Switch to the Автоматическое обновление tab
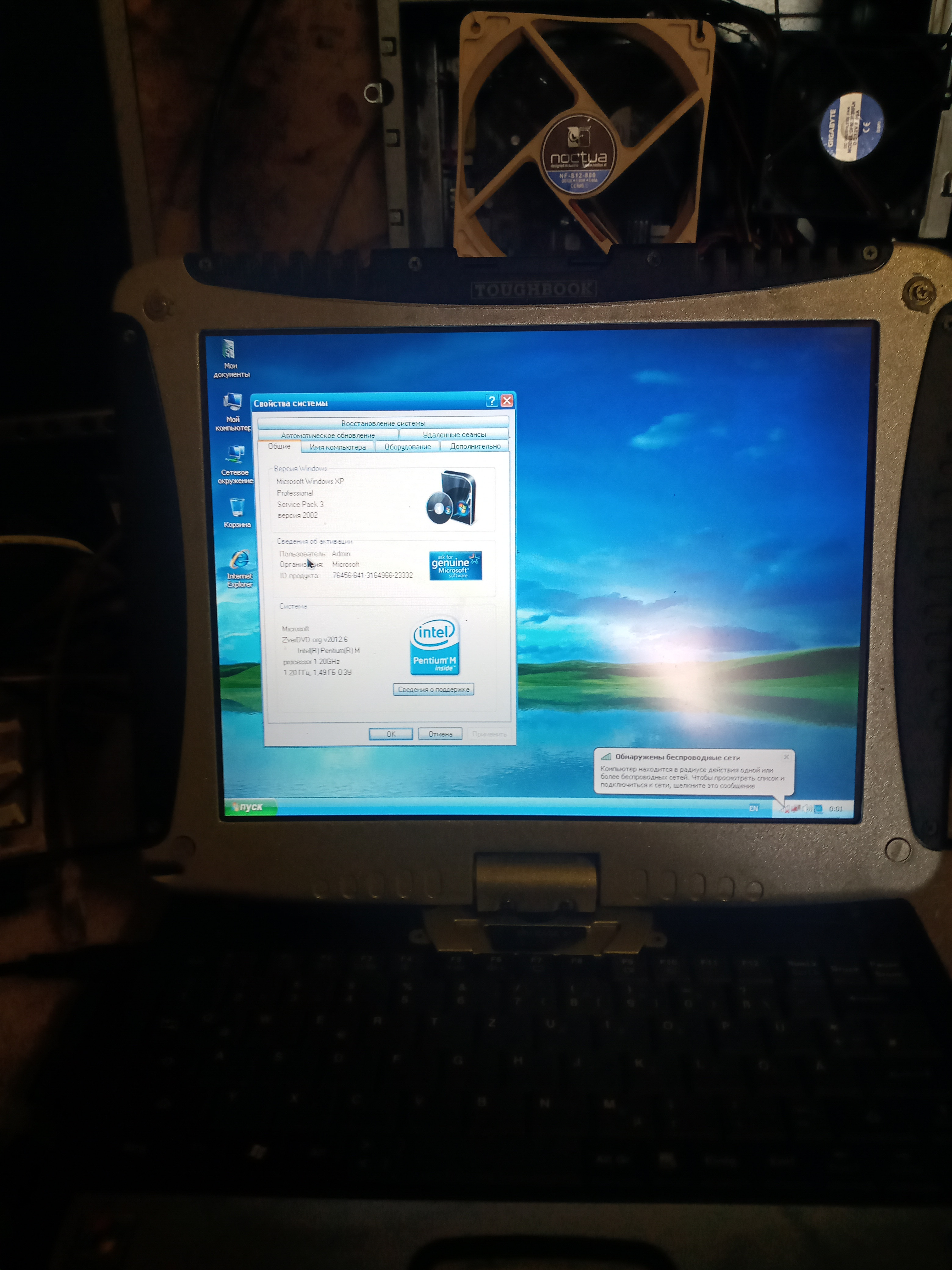The image size is (952, 1270). pos(328,435)
